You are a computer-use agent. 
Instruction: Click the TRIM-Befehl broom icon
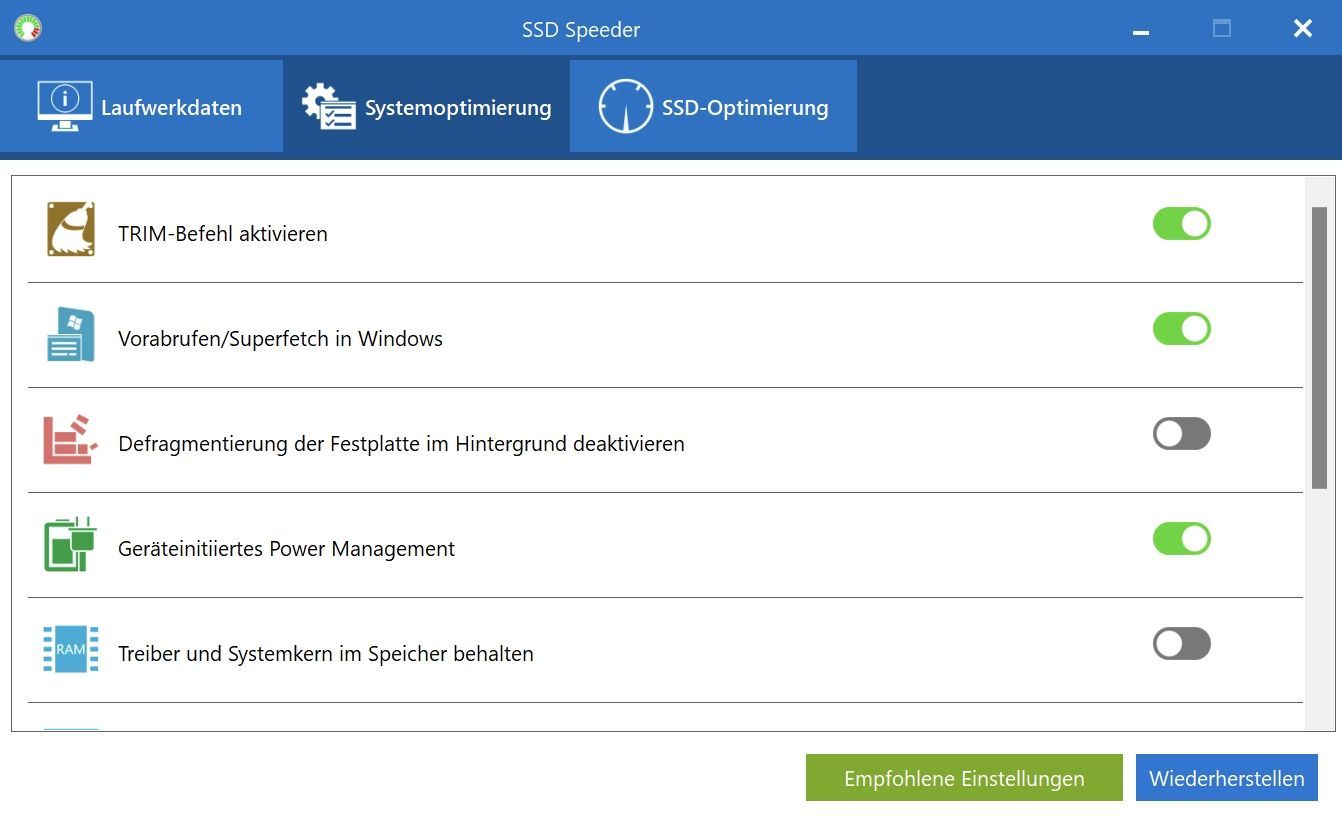[x=71, y=229]
